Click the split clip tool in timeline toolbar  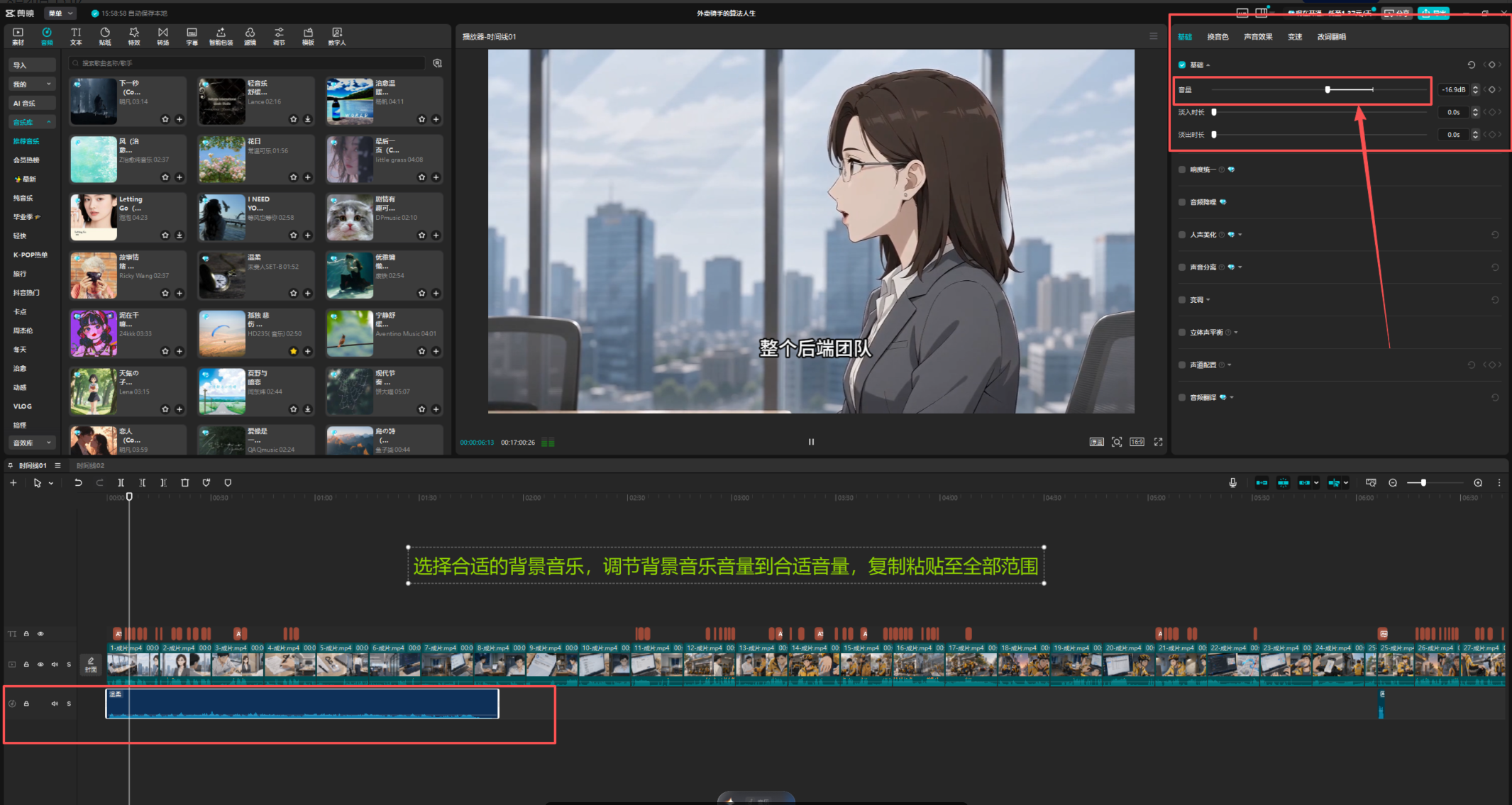(121, 482)
